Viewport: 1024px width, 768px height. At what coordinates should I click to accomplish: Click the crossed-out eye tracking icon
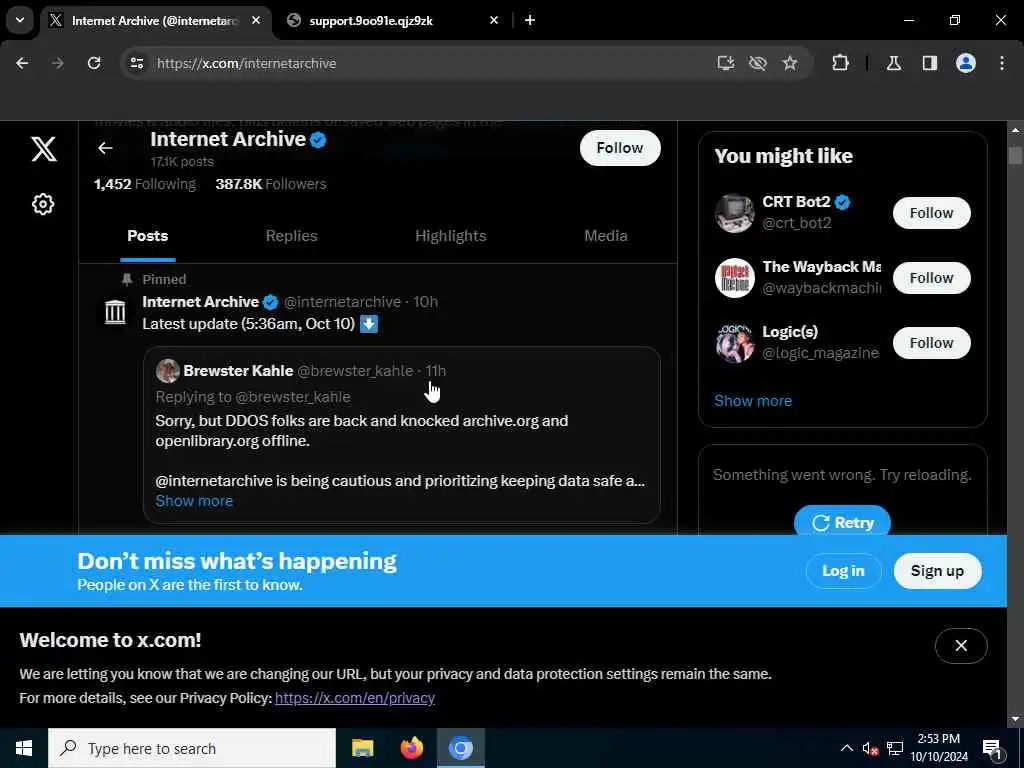click(x=758, y=63)
